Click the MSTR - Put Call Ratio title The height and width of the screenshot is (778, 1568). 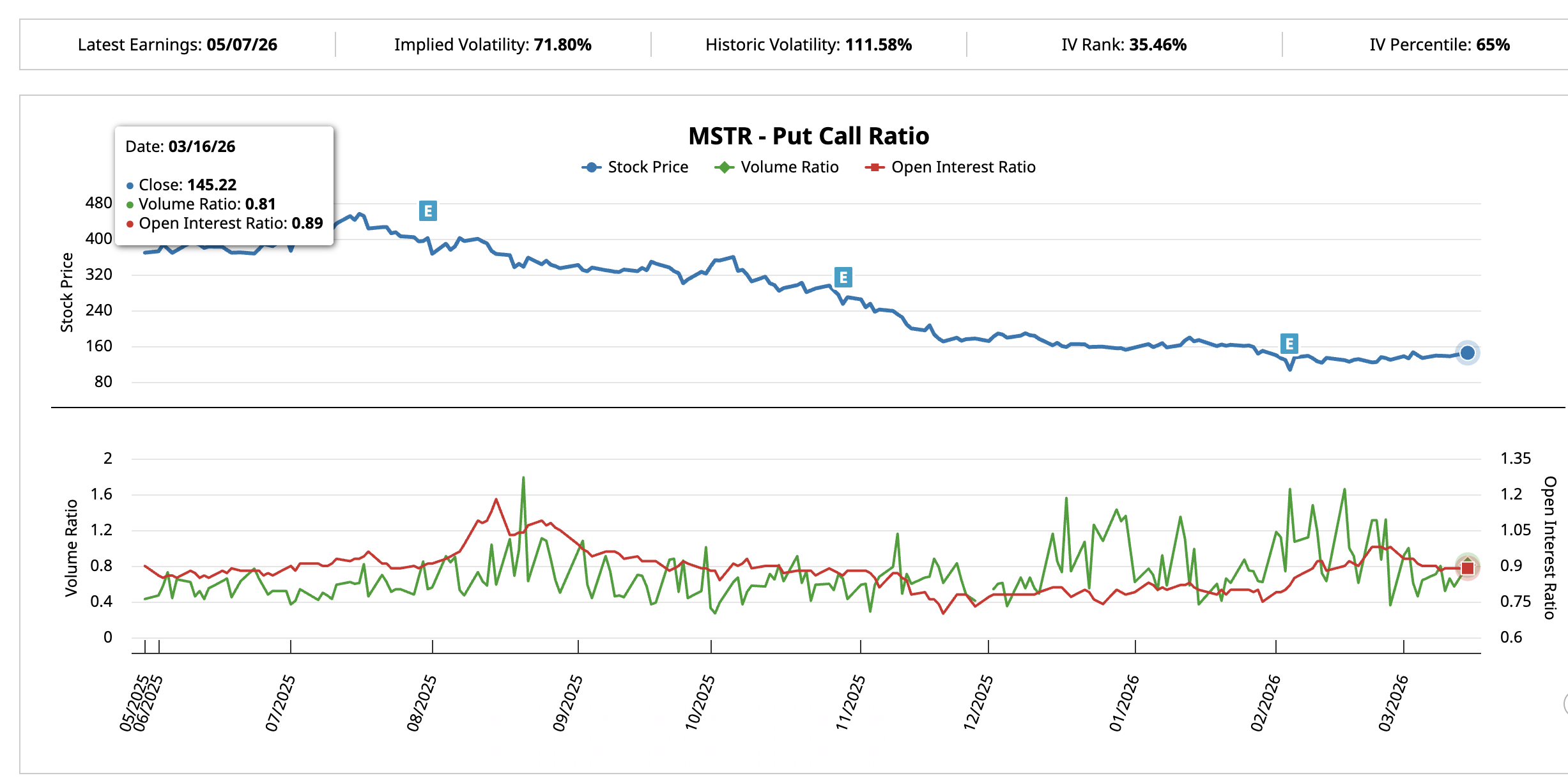tap(808, 136)
